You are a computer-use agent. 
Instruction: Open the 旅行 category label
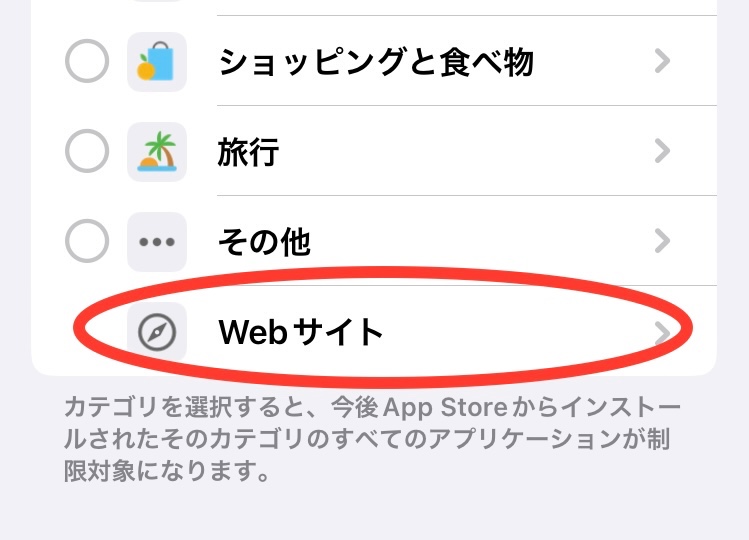coord(248,152)
